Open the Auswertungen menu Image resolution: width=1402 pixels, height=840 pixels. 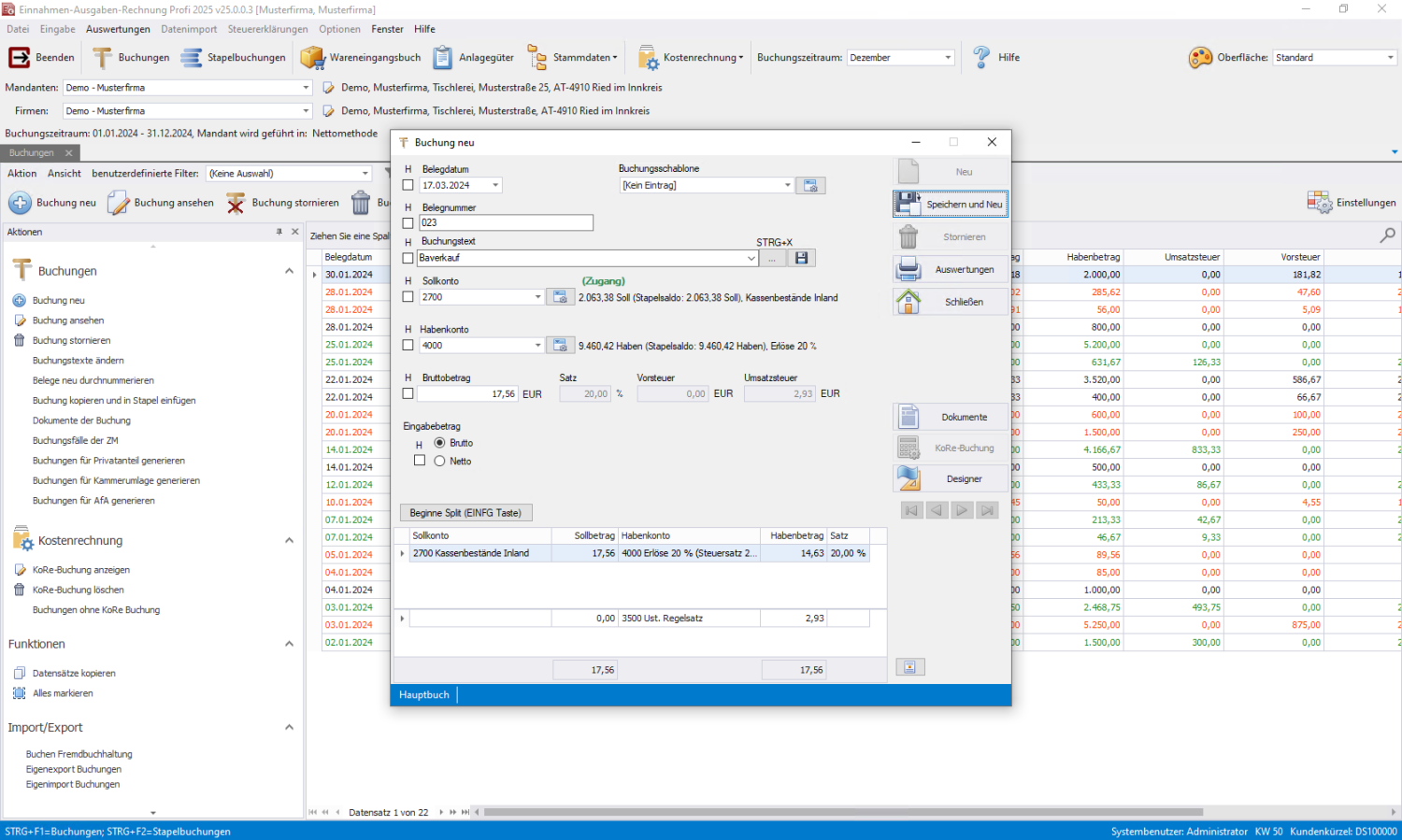118,29
